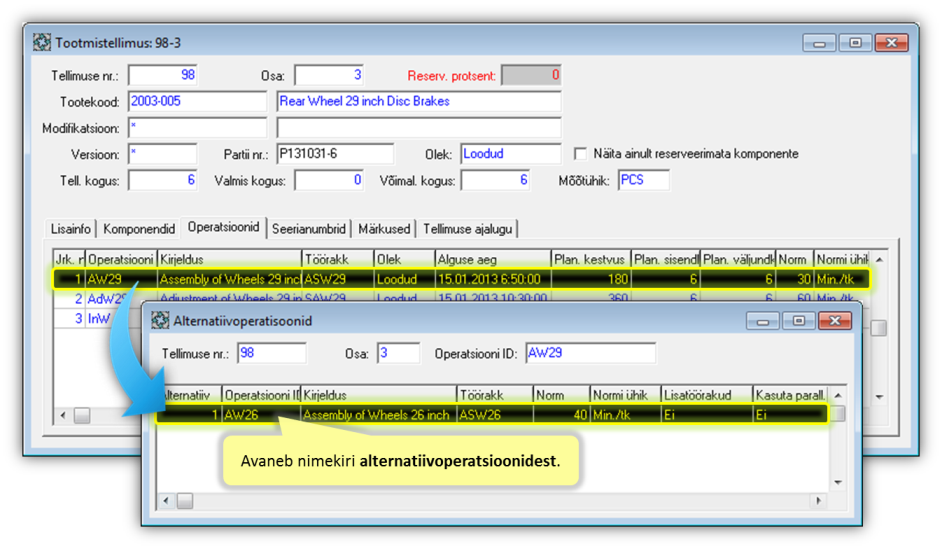Click the Plan. kestvus column header

591,259
